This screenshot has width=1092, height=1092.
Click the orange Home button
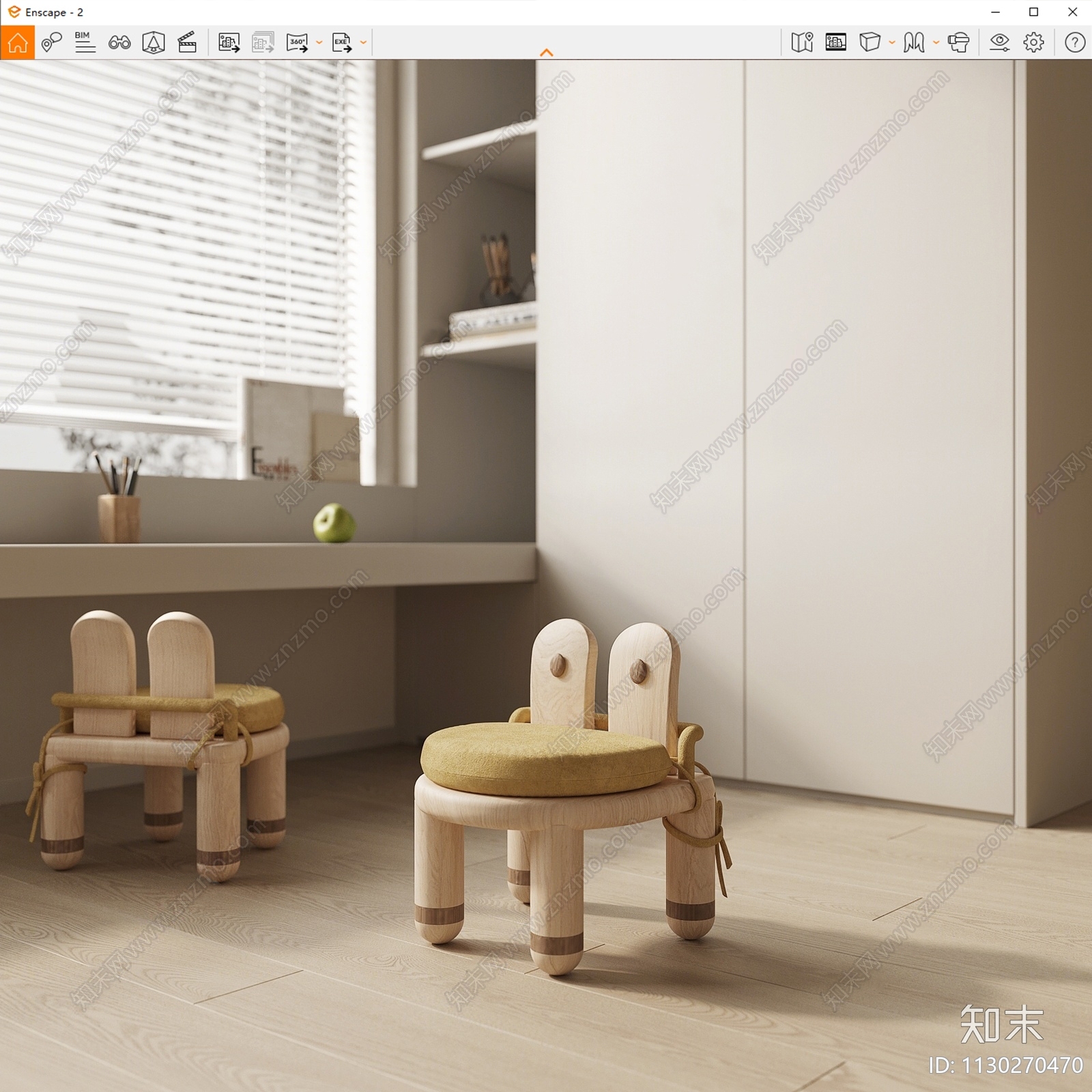(x=17, y=42)
